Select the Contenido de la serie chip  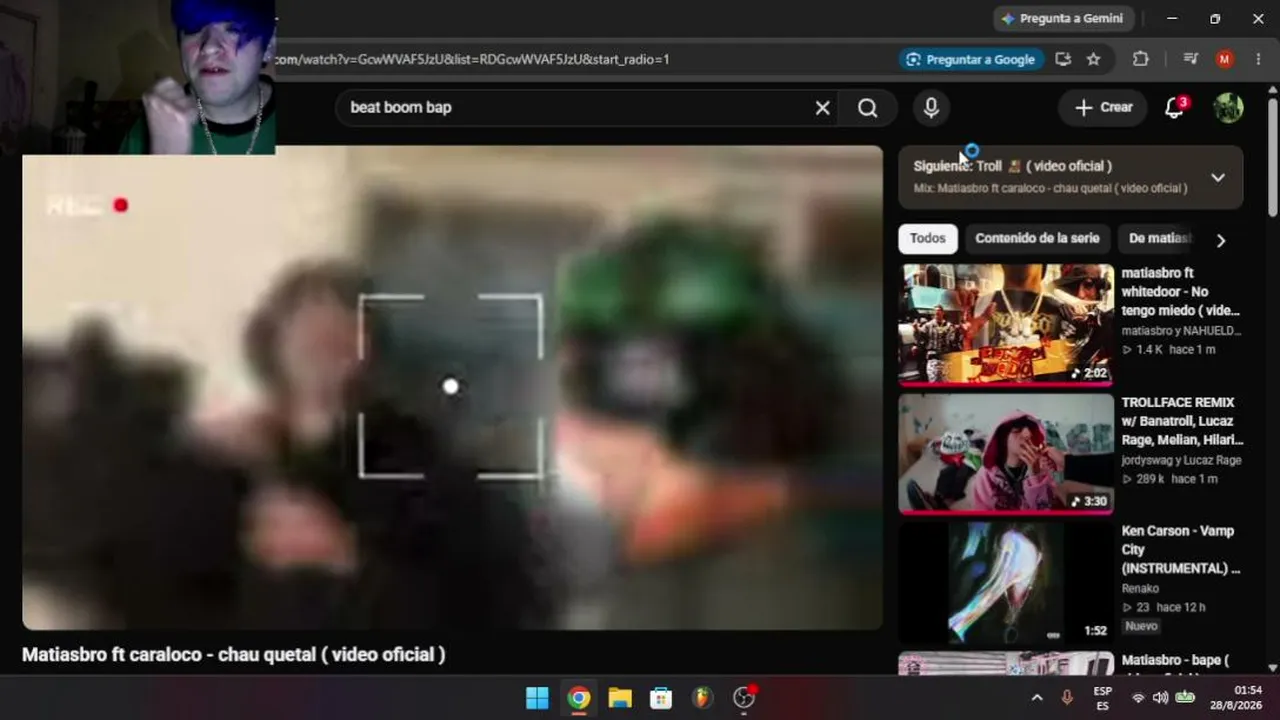[1037, 239]
